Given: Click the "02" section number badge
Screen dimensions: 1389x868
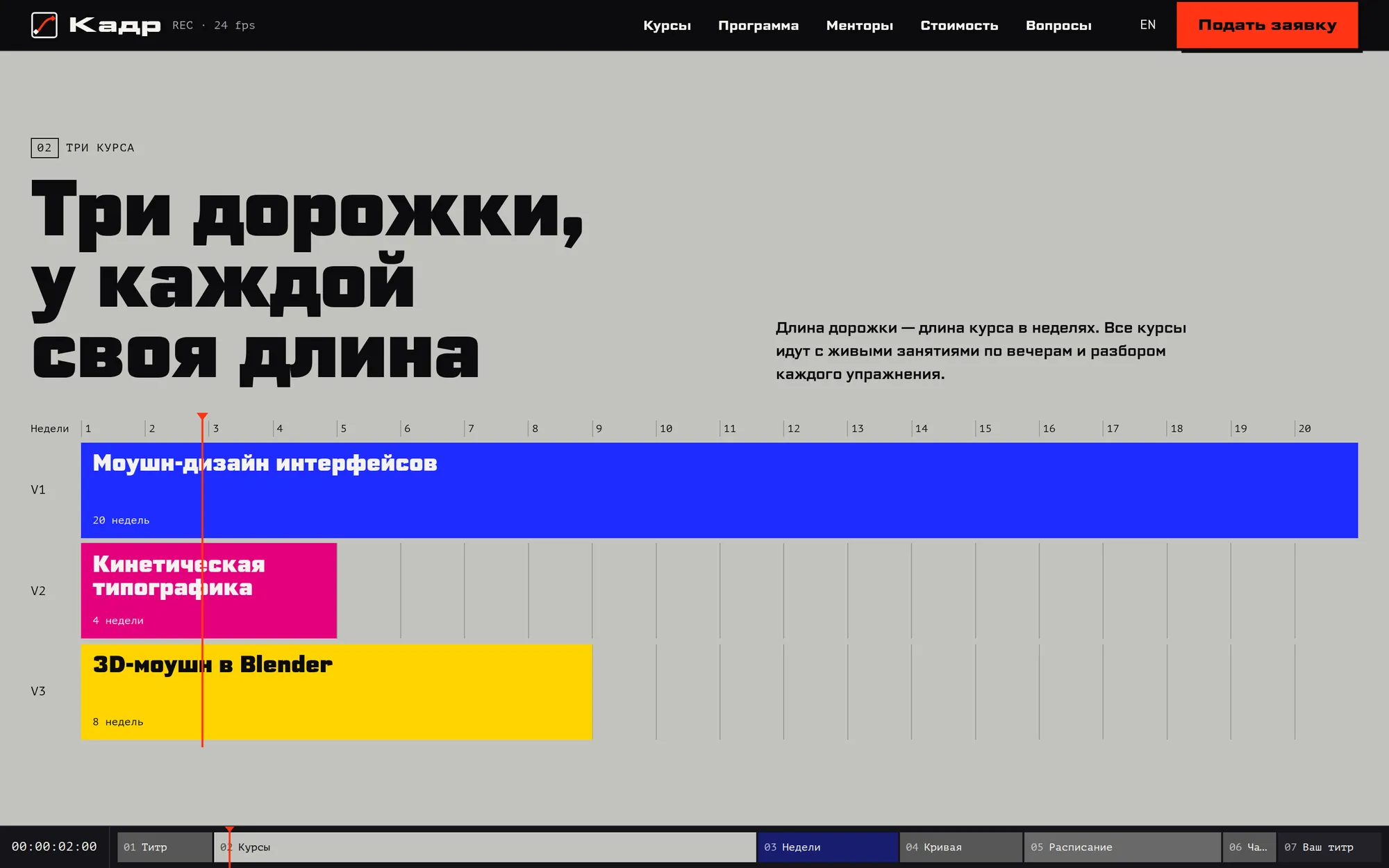Looking at the screenshot, I should point(44,148).
